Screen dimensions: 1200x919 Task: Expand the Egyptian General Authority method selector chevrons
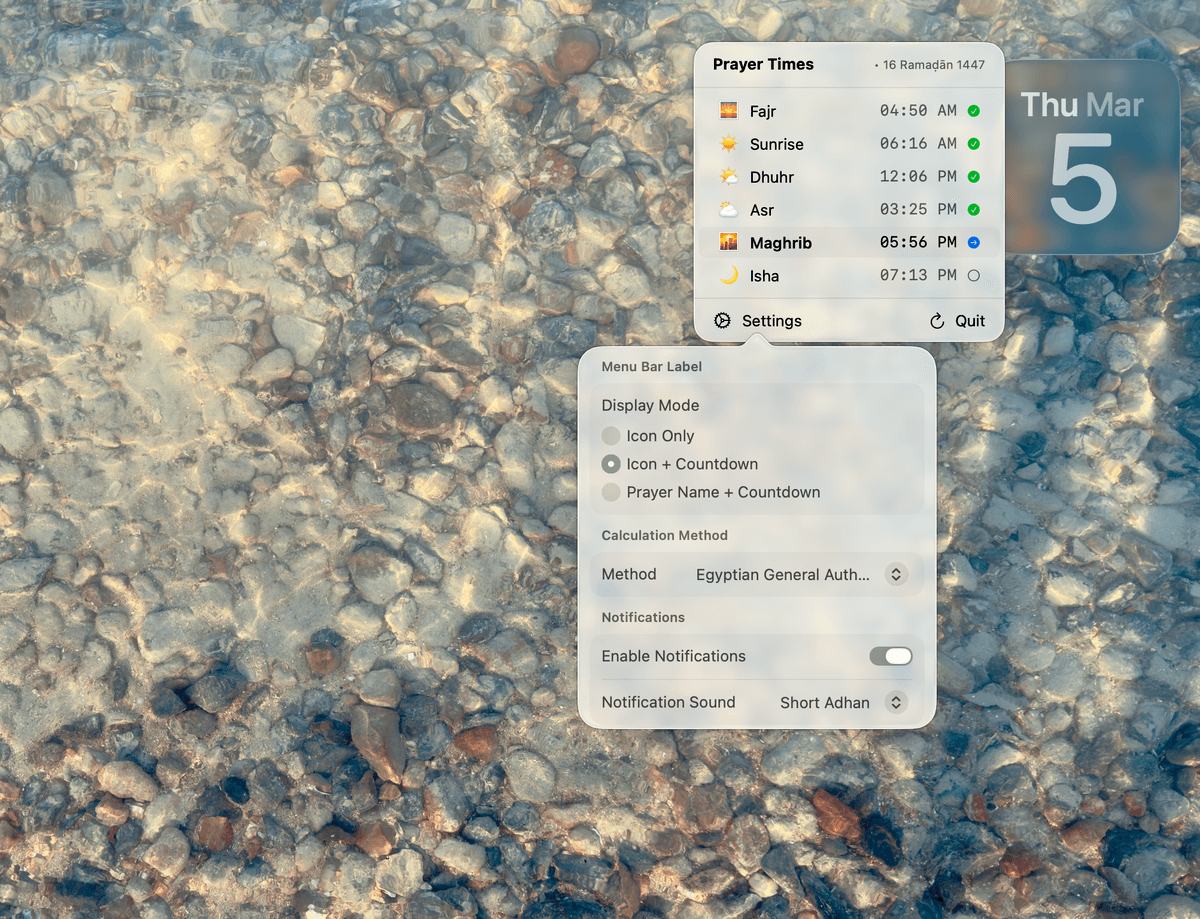coord(895,574)
